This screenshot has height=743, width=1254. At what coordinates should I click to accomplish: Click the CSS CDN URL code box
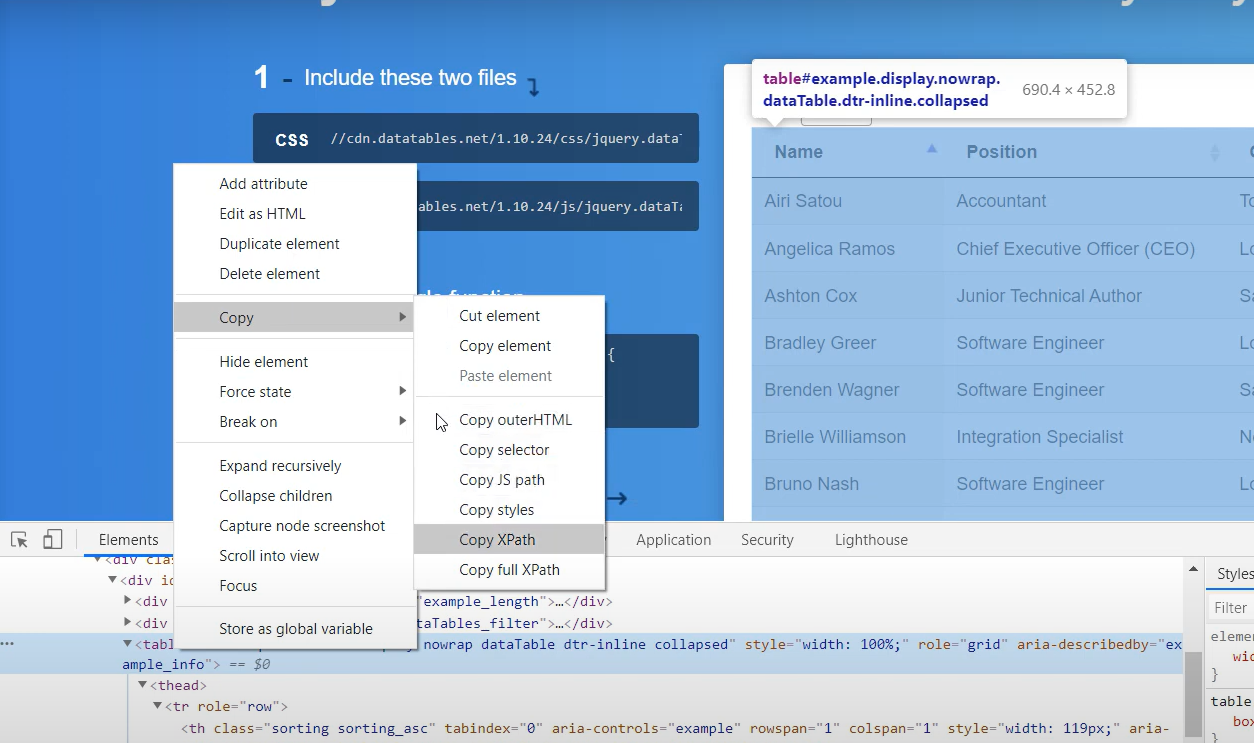(476, 138)
